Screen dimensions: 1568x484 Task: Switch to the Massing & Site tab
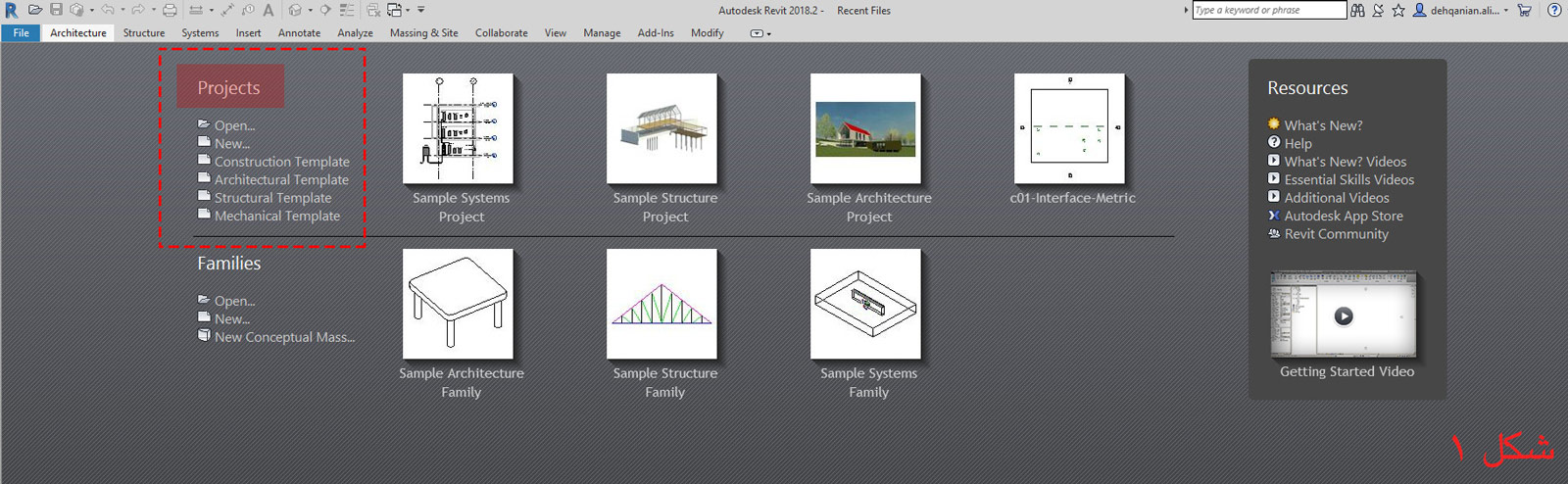423,33
